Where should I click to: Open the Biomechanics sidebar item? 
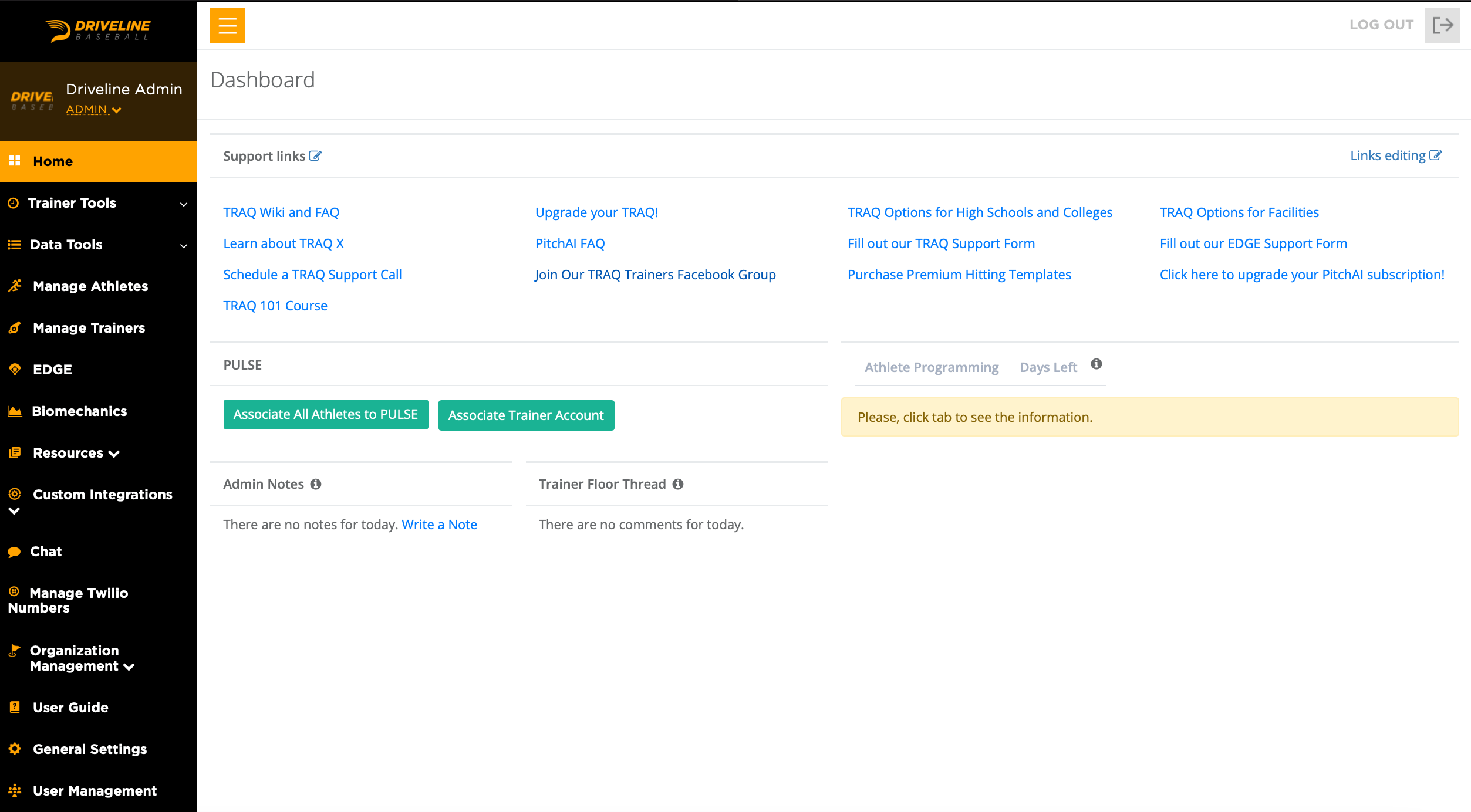point(99,411)
